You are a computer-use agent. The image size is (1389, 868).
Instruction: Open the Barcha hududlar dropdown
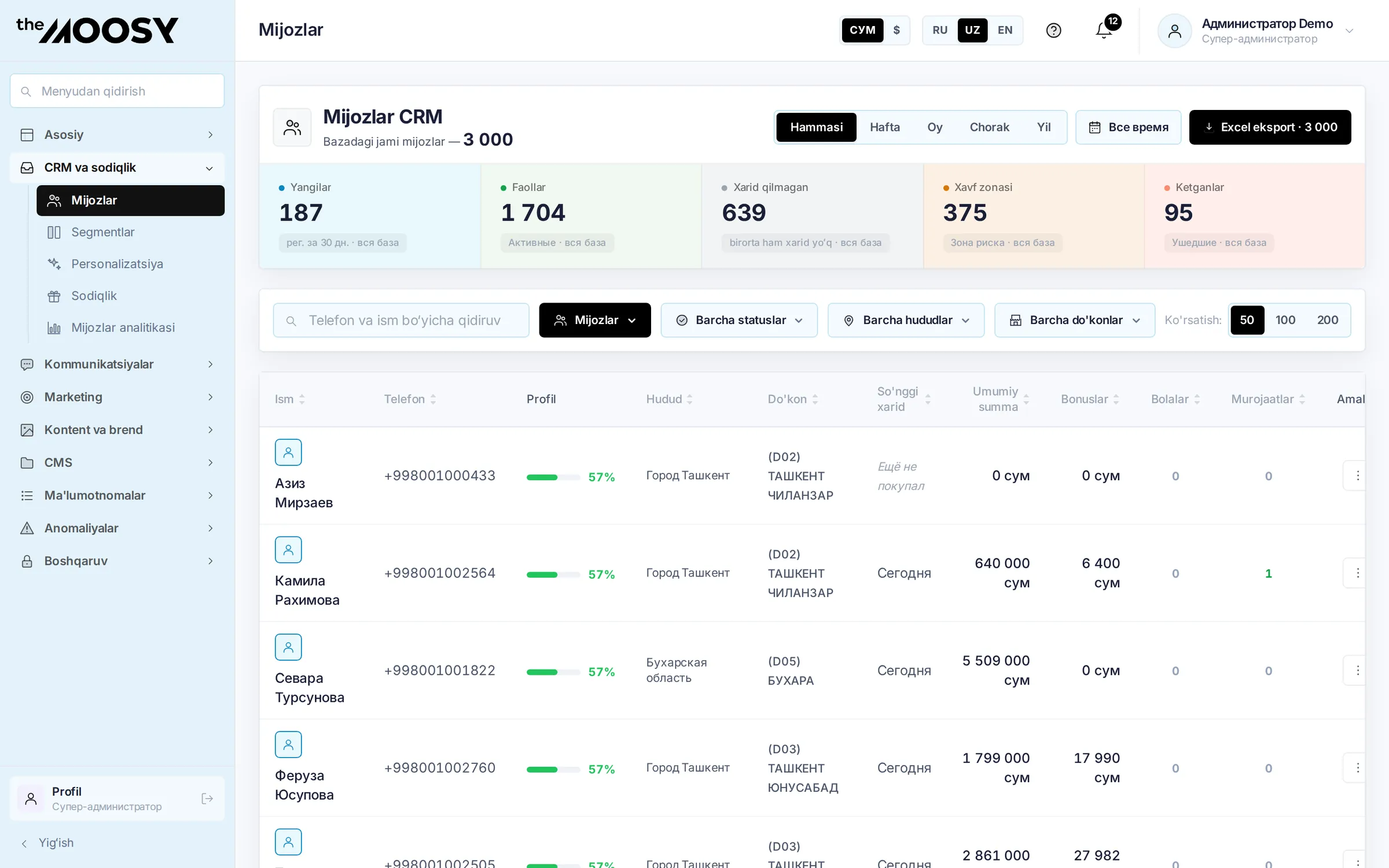(x=906, y=320)
